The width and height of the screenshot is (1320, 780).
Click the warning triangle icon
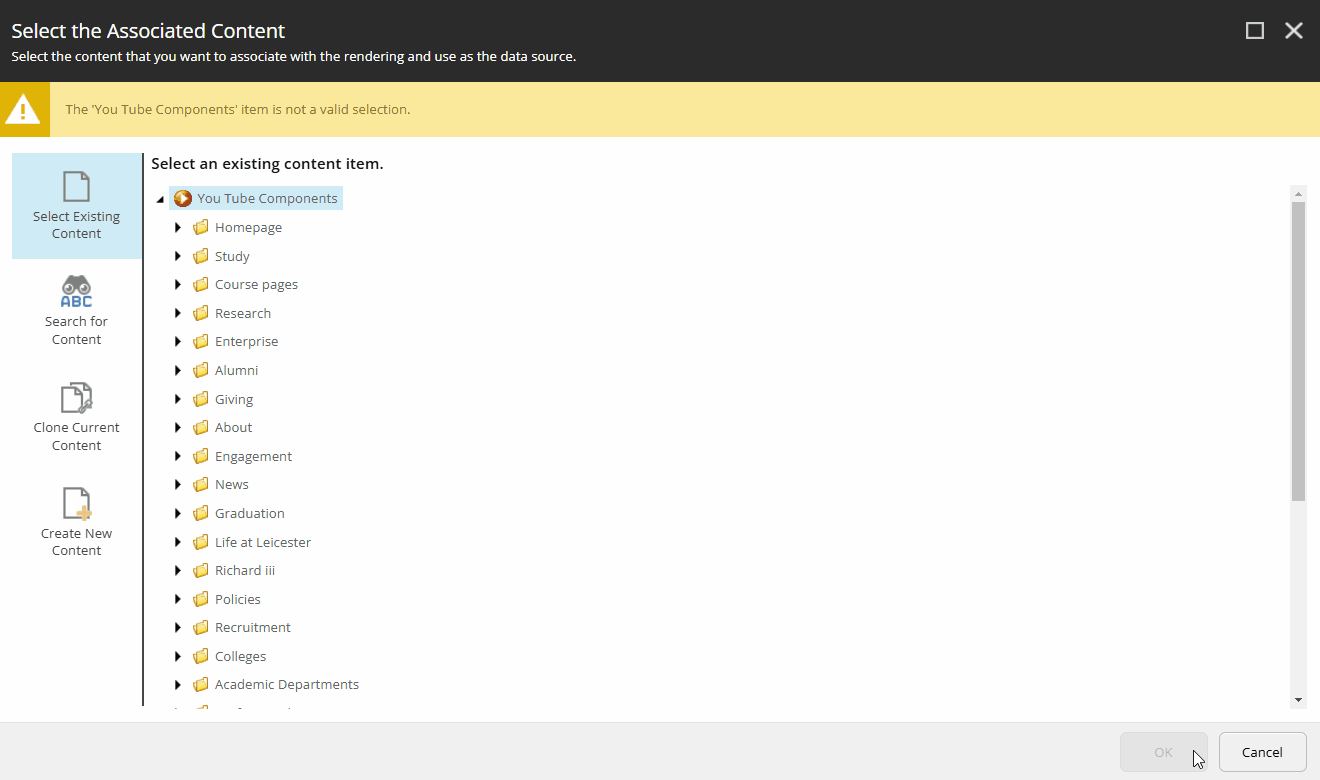24,108
